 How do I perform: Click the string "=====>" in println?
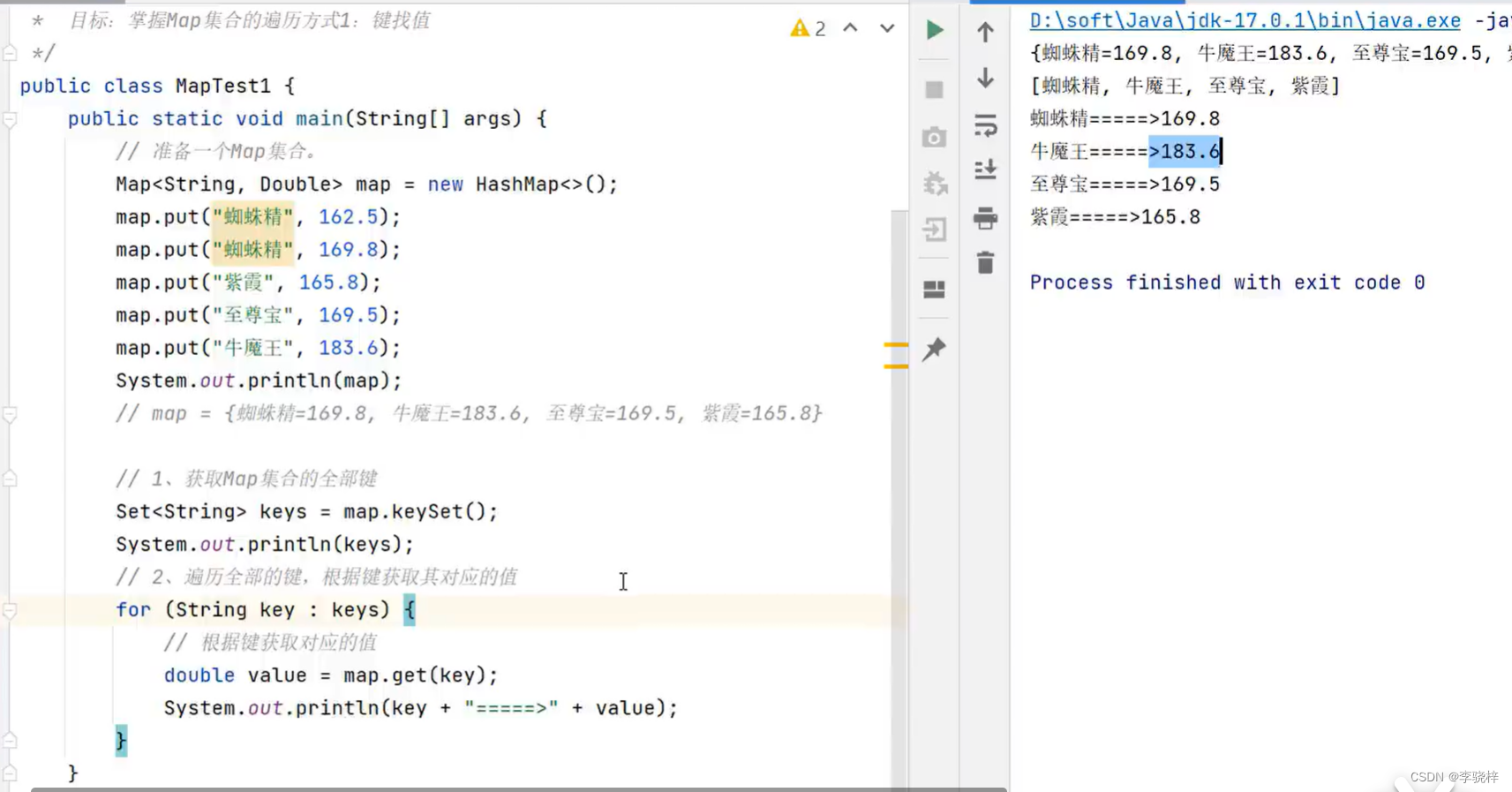point(511,707)
